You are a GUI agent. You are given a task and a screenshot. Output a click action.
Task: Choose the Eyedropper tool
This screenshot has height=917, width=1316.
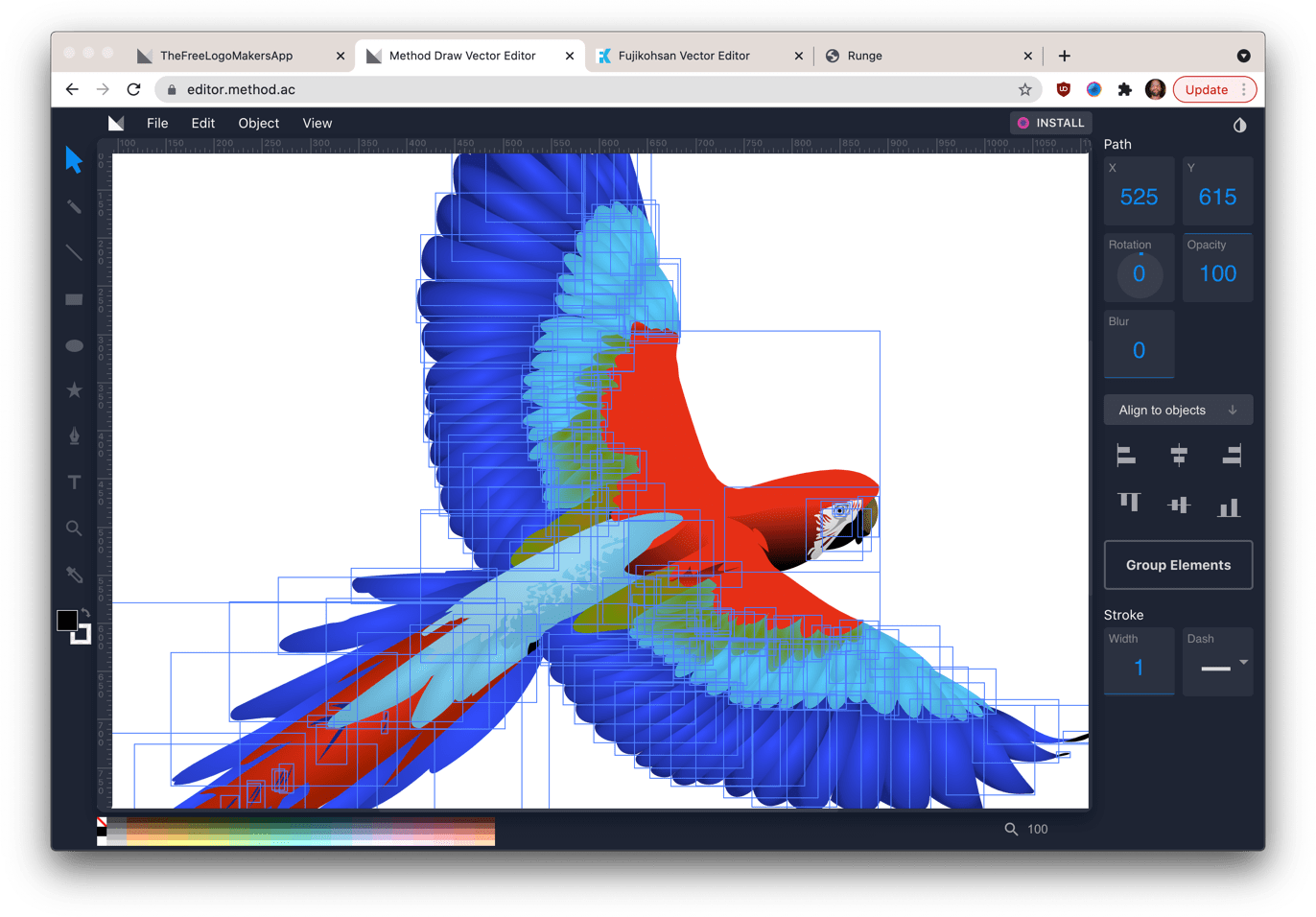[x=74, y=575]
